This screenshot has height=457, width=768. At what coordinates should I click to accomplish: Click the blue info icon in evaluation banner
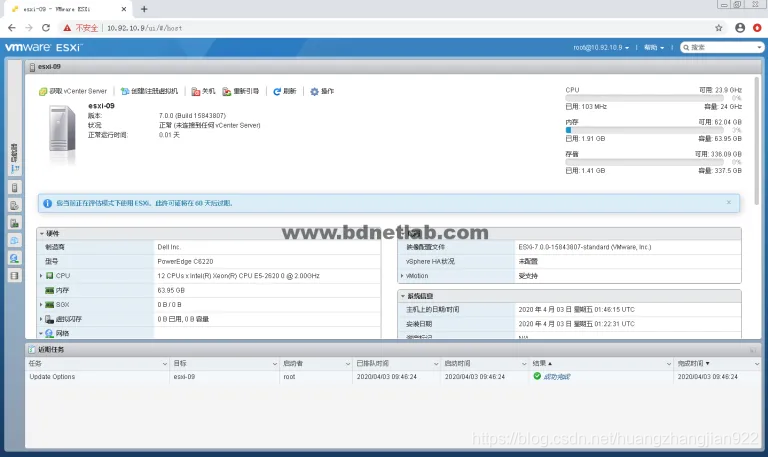point(48,203)
